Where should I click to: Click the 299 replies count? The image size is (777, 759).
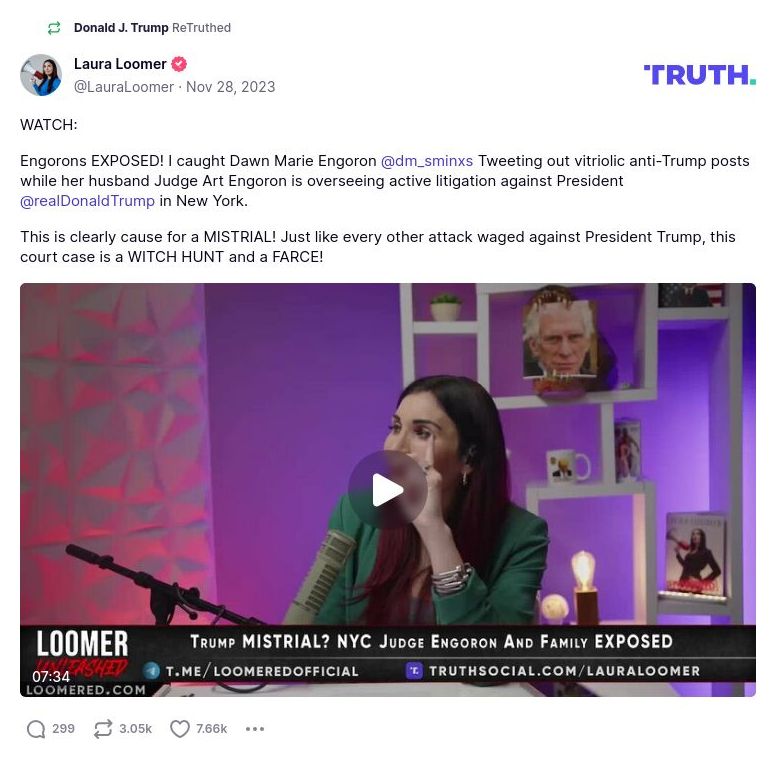(x=63, y=729)
